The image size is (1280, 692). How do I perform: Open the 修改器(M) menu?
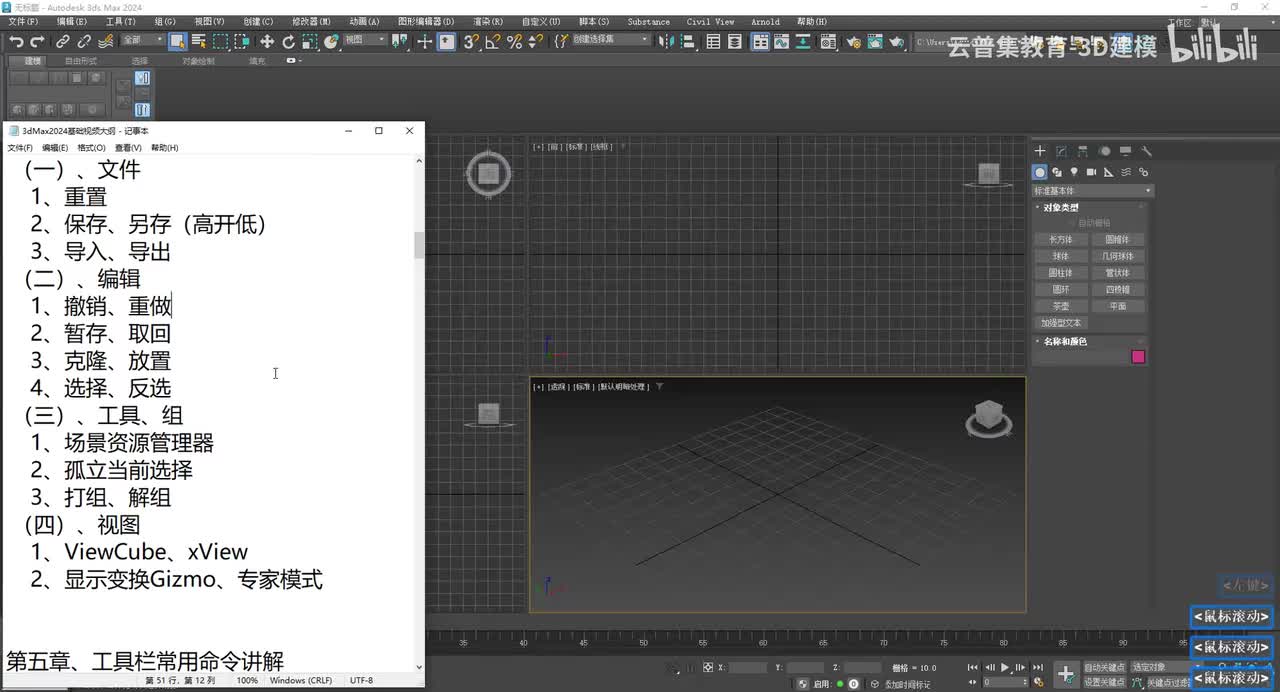tap(311, 21)
